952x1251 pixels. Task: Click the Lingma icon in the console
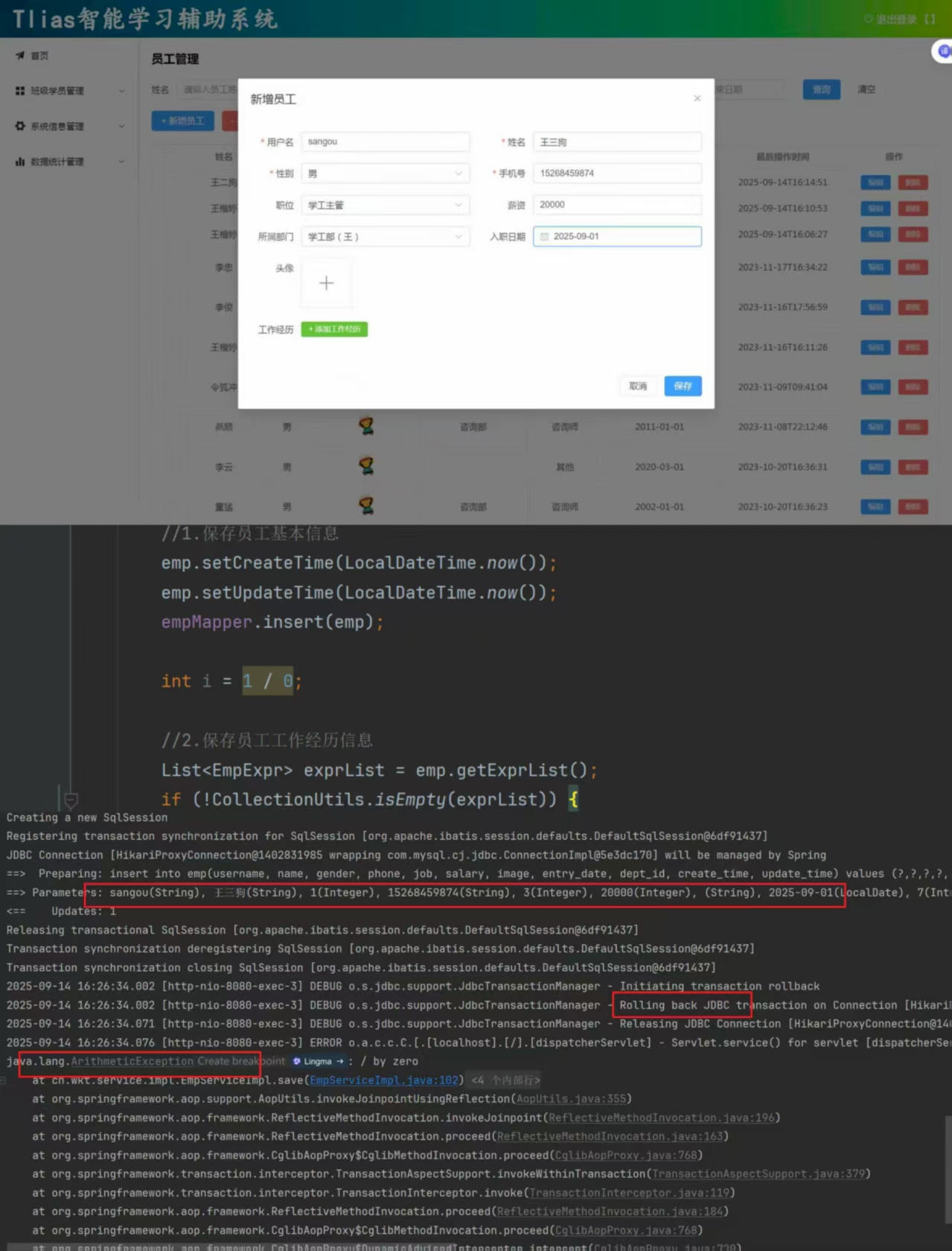tap(297, 1061)
